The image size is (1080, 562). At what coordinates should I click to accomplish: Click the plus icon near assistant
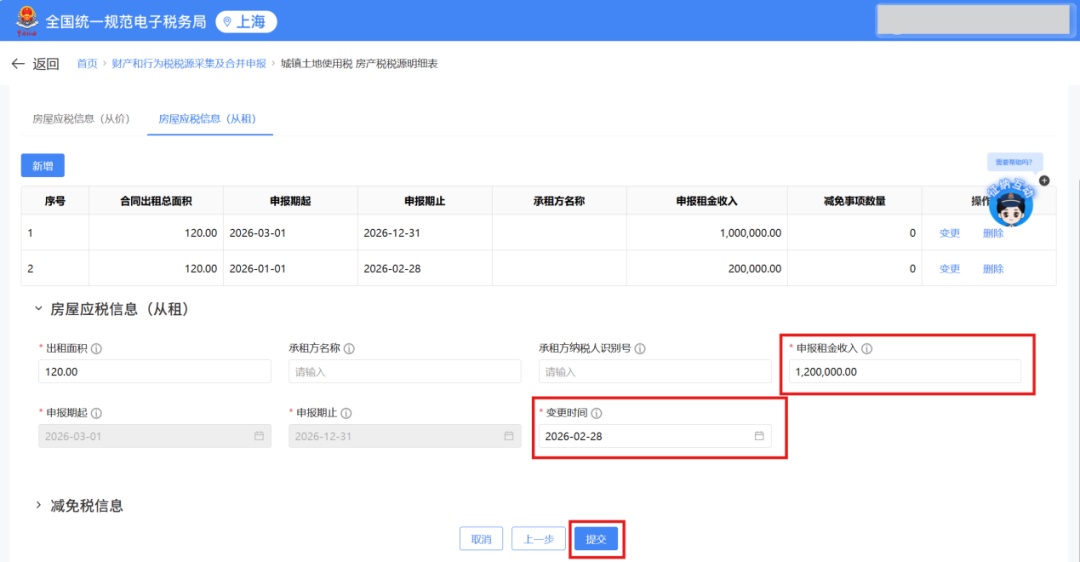click(1044, 181)
